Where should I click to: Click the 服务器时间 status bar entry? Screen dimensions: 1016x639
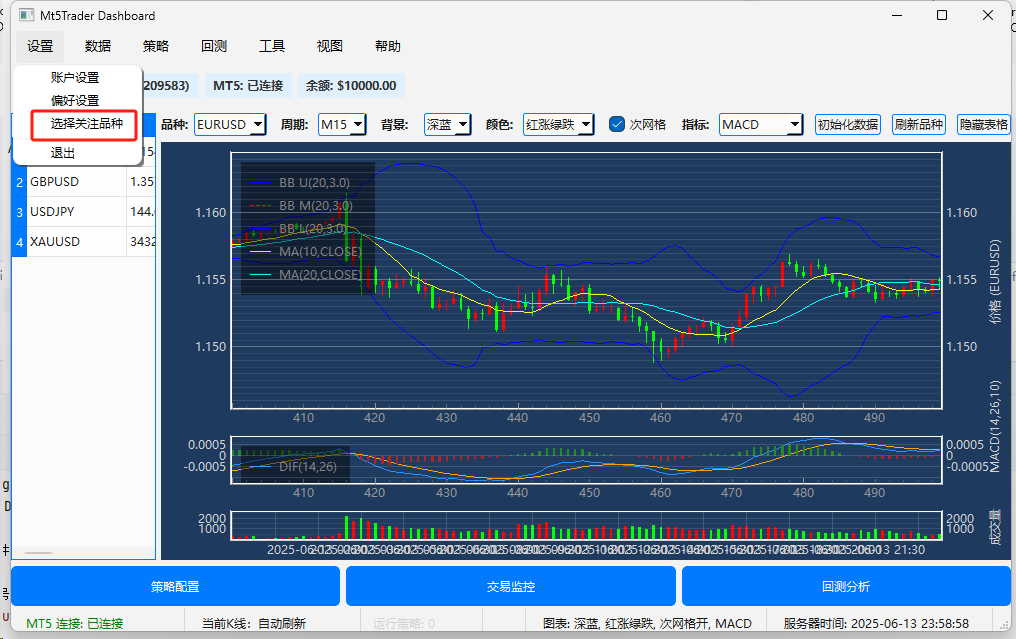(x=876, y=623)
